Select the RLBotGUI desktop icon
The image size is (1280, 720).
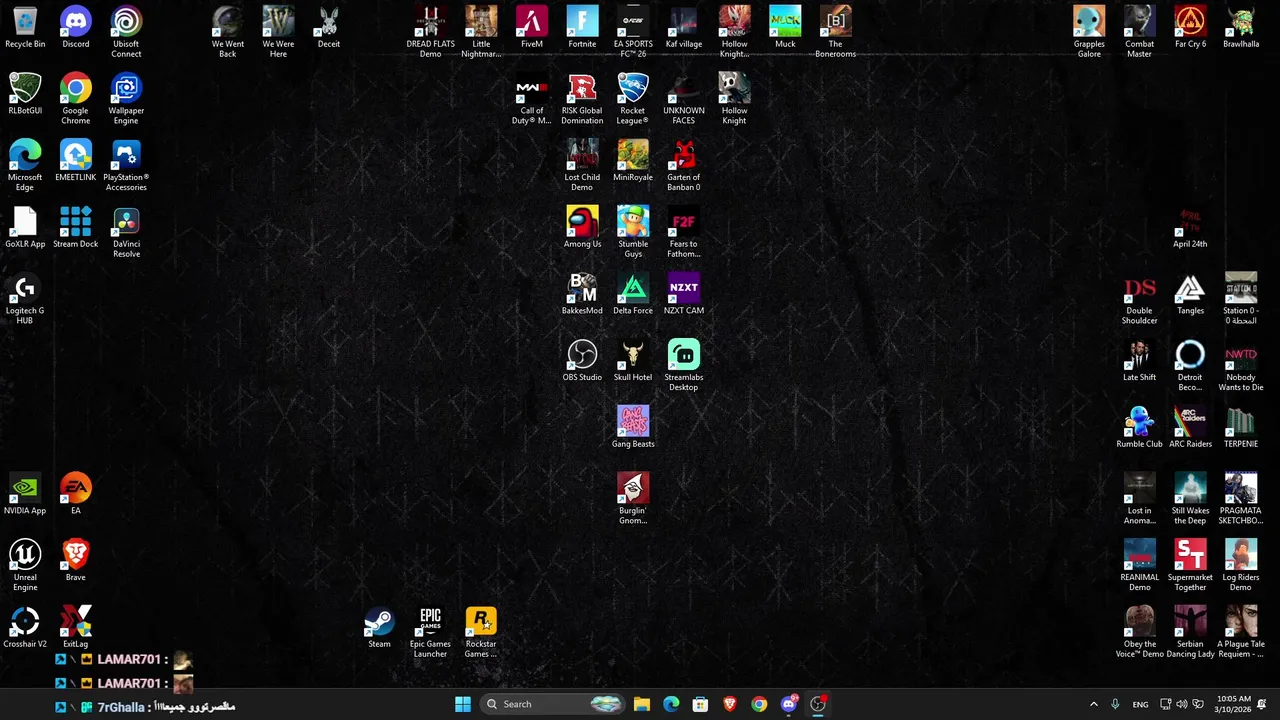click(x=25, y=94)
